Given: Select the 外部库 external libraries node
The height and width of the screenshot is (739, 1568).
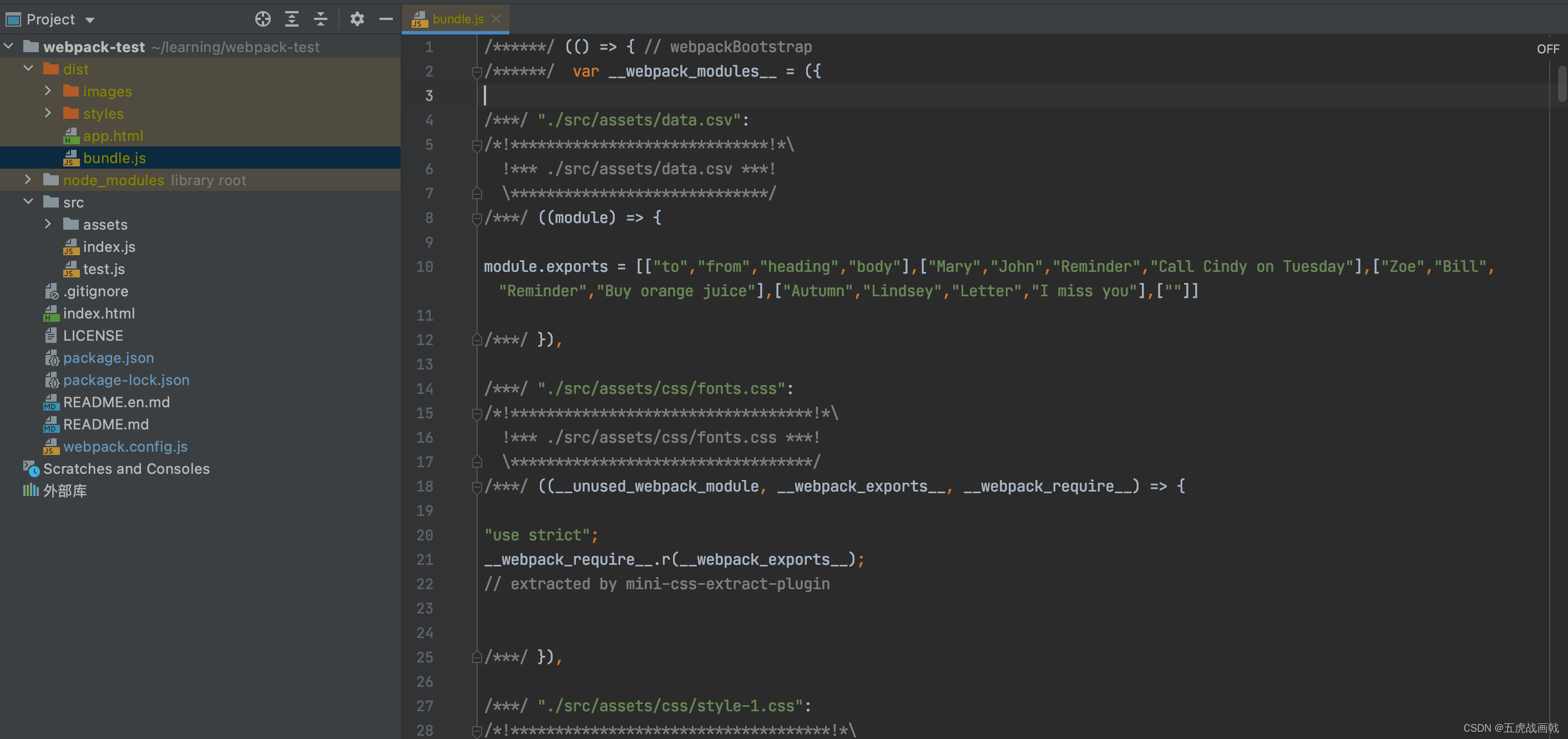Looking at the screenshot, I should tap(65, 490).
